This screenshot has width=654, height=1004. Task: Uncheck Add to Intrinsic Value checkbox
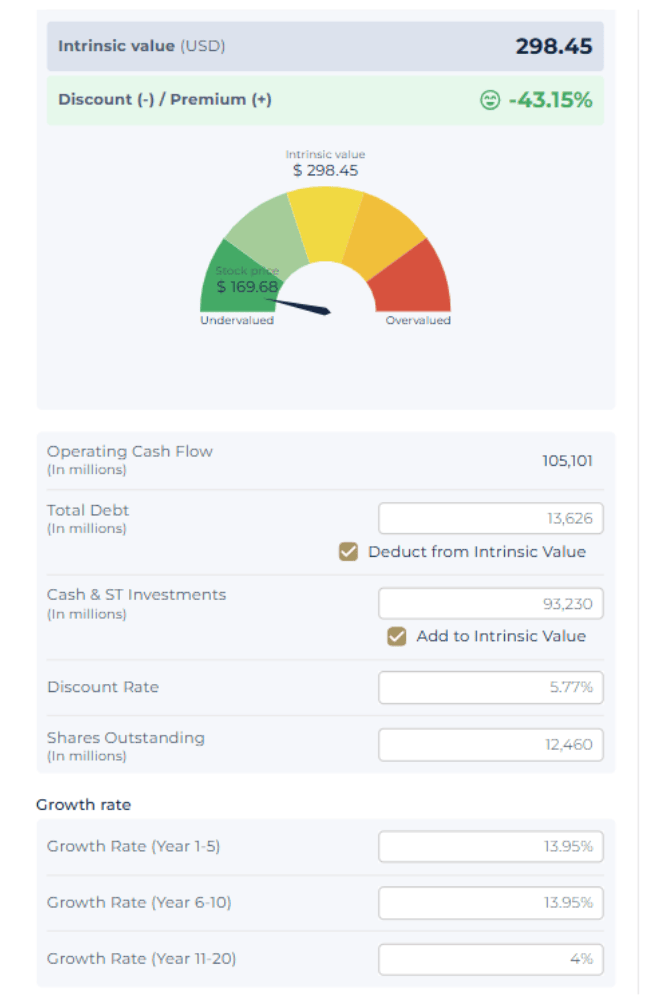[x=397, y=636]
